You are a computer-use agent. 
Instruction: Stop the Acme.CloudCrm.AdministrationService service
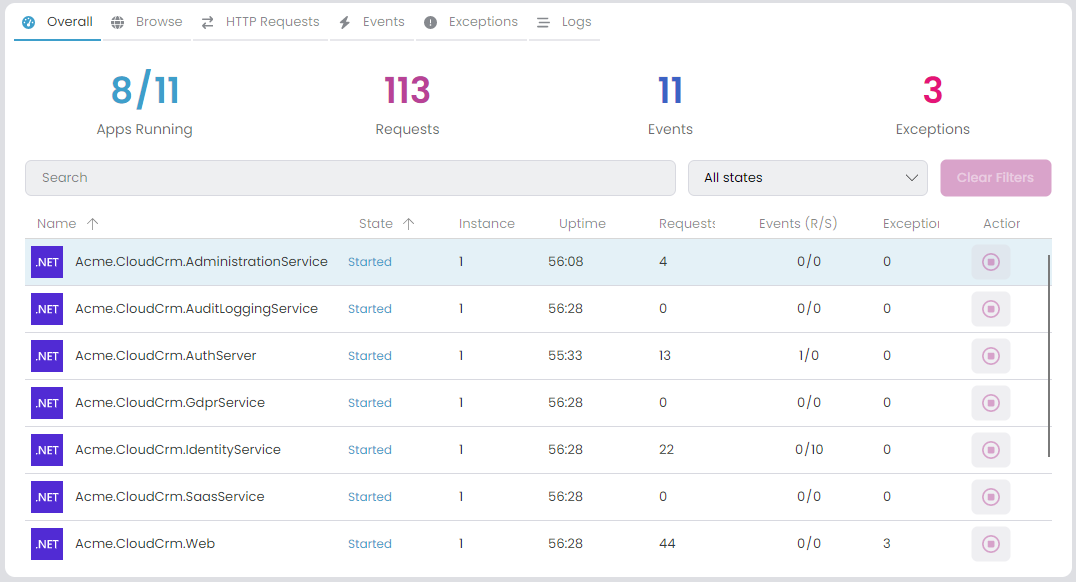[x=990, y=261]
